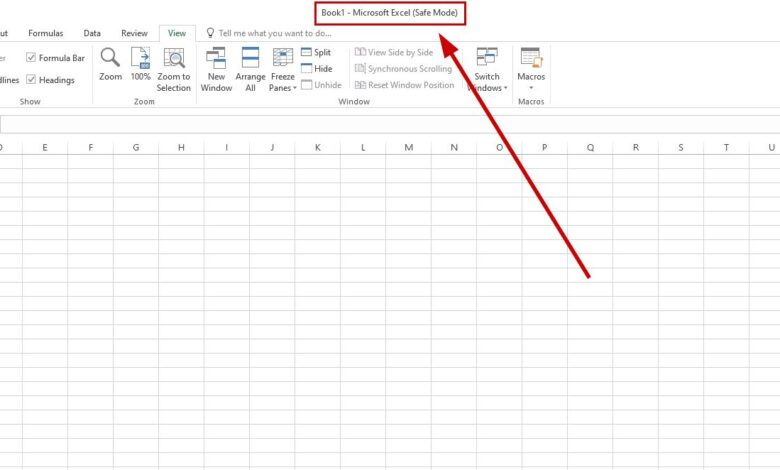Select column K header
780x470 pixels.
pyautogui.click(x=317, y=147)
